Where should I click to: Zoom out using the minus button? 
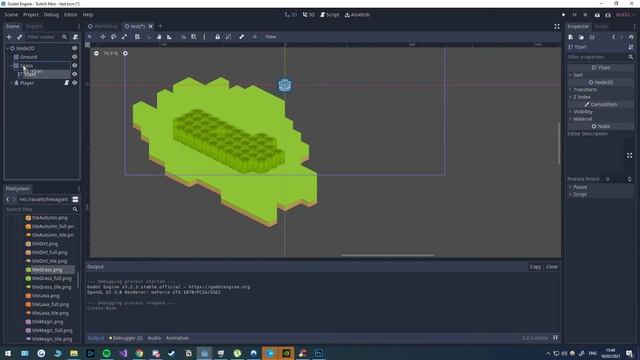[96, 53]
